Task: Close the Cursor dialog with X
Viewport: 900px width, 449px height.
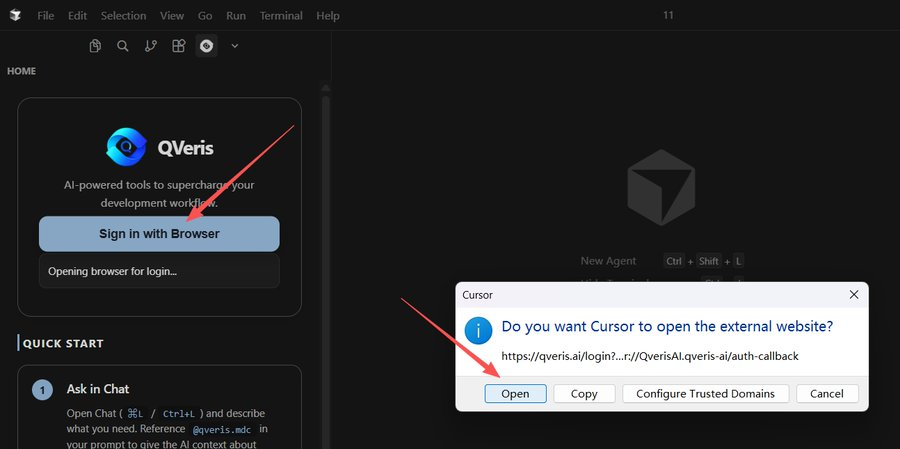Action: (x=854, y=295)
